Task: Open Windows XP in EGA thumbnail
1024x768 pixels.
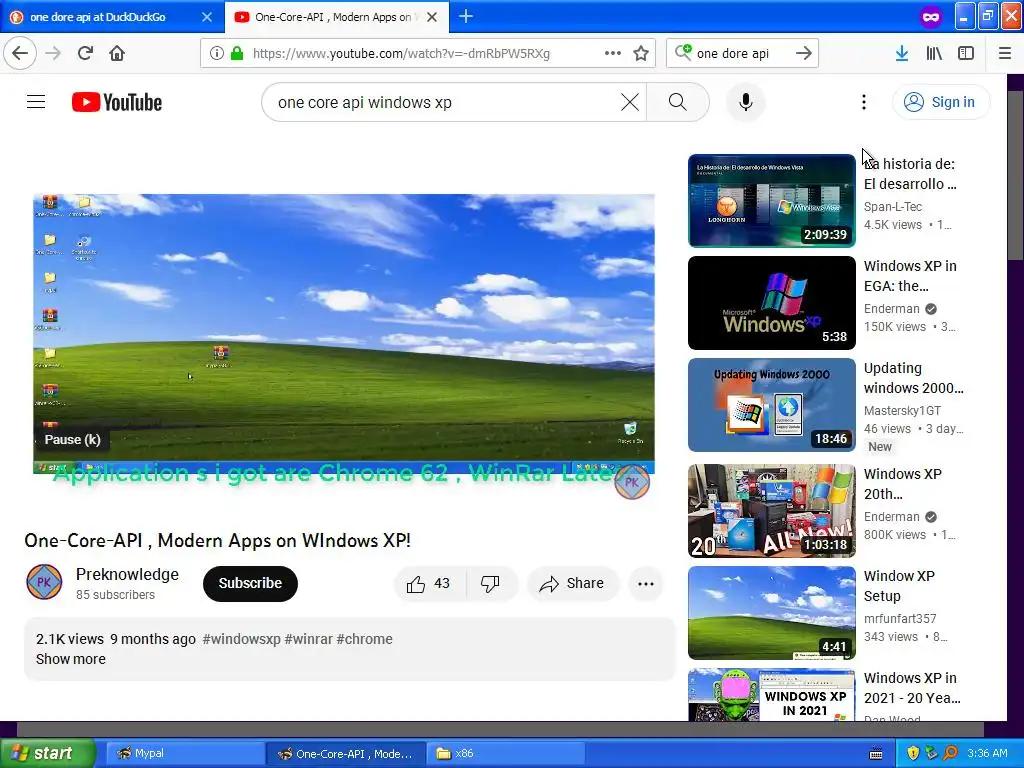Action: pos(772,303)
